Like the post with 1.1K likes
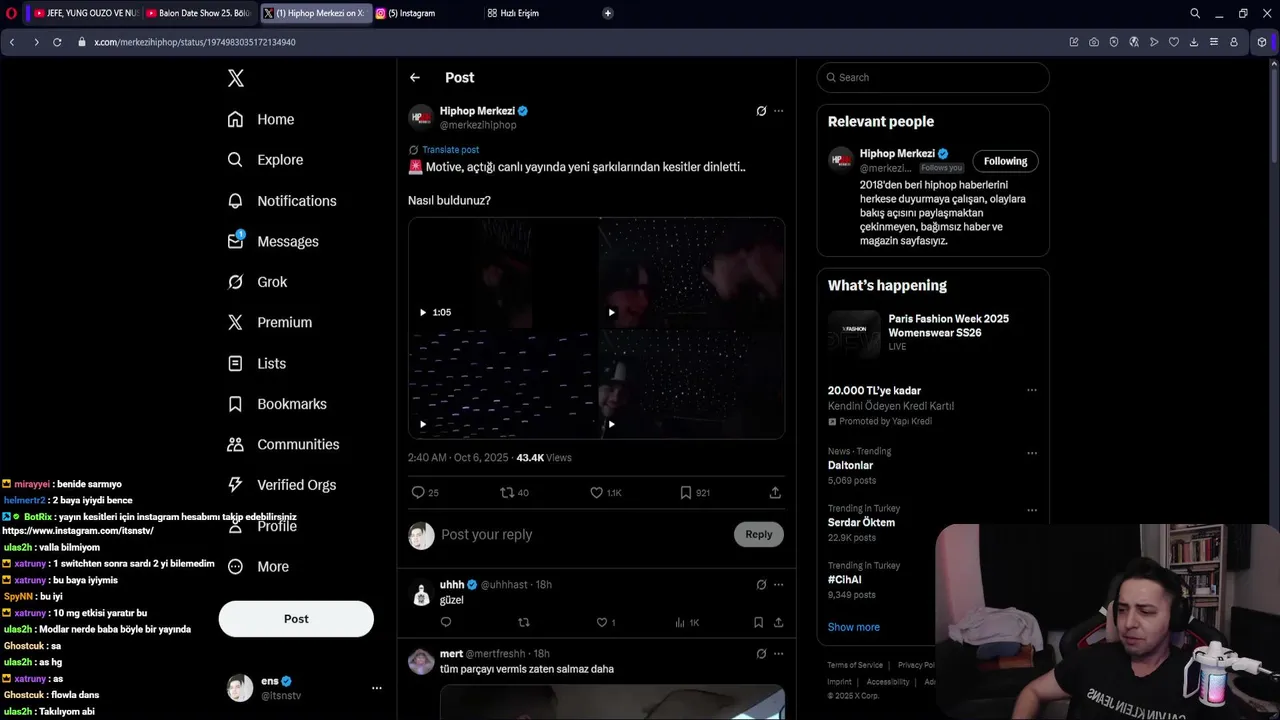The height and width of the screenshot is (720, 1280). click(x=597, y=493)
